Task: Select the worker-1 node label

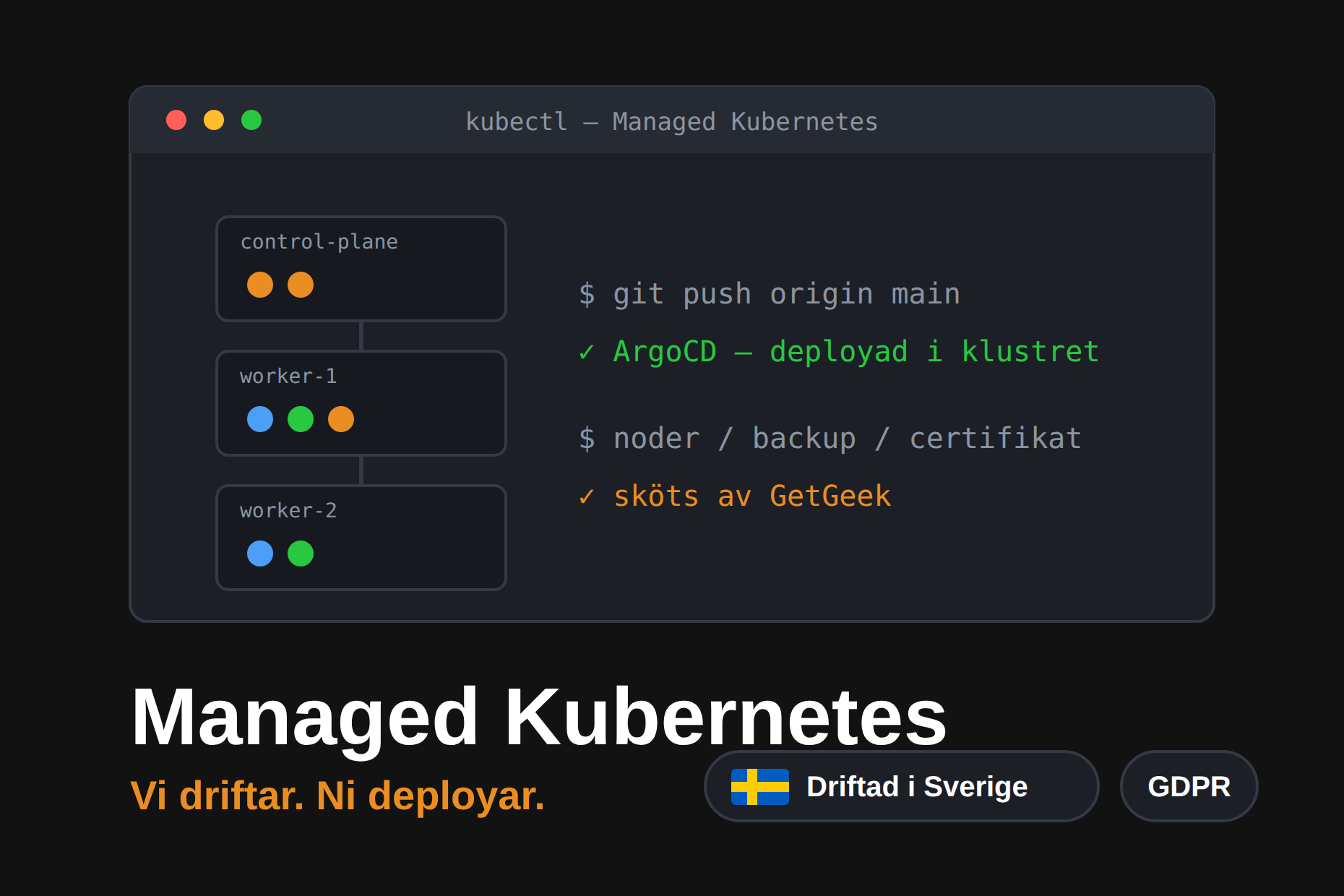Action: (288, 376)
